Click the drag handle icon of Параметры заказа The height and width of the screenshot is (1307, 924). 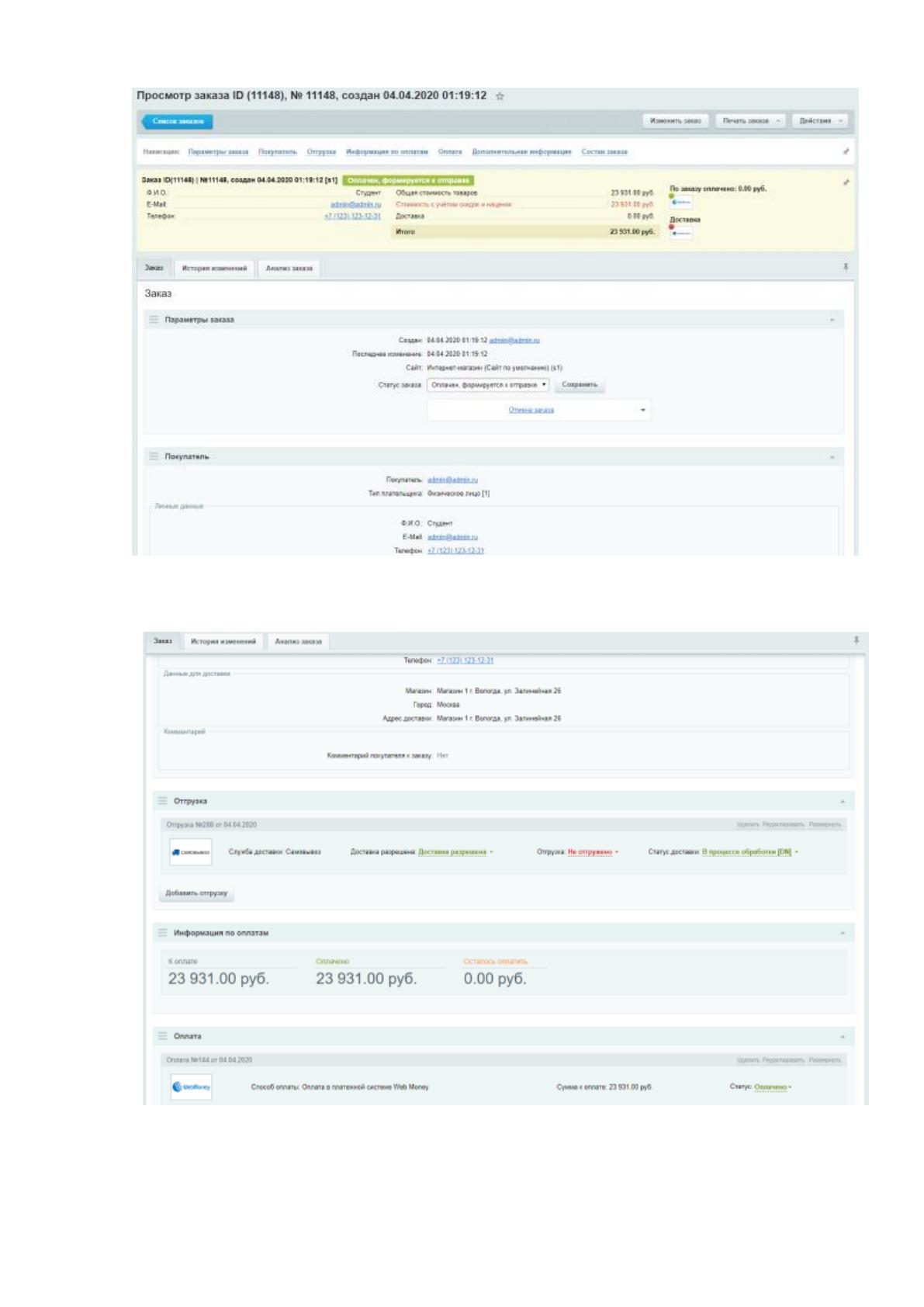154,319
